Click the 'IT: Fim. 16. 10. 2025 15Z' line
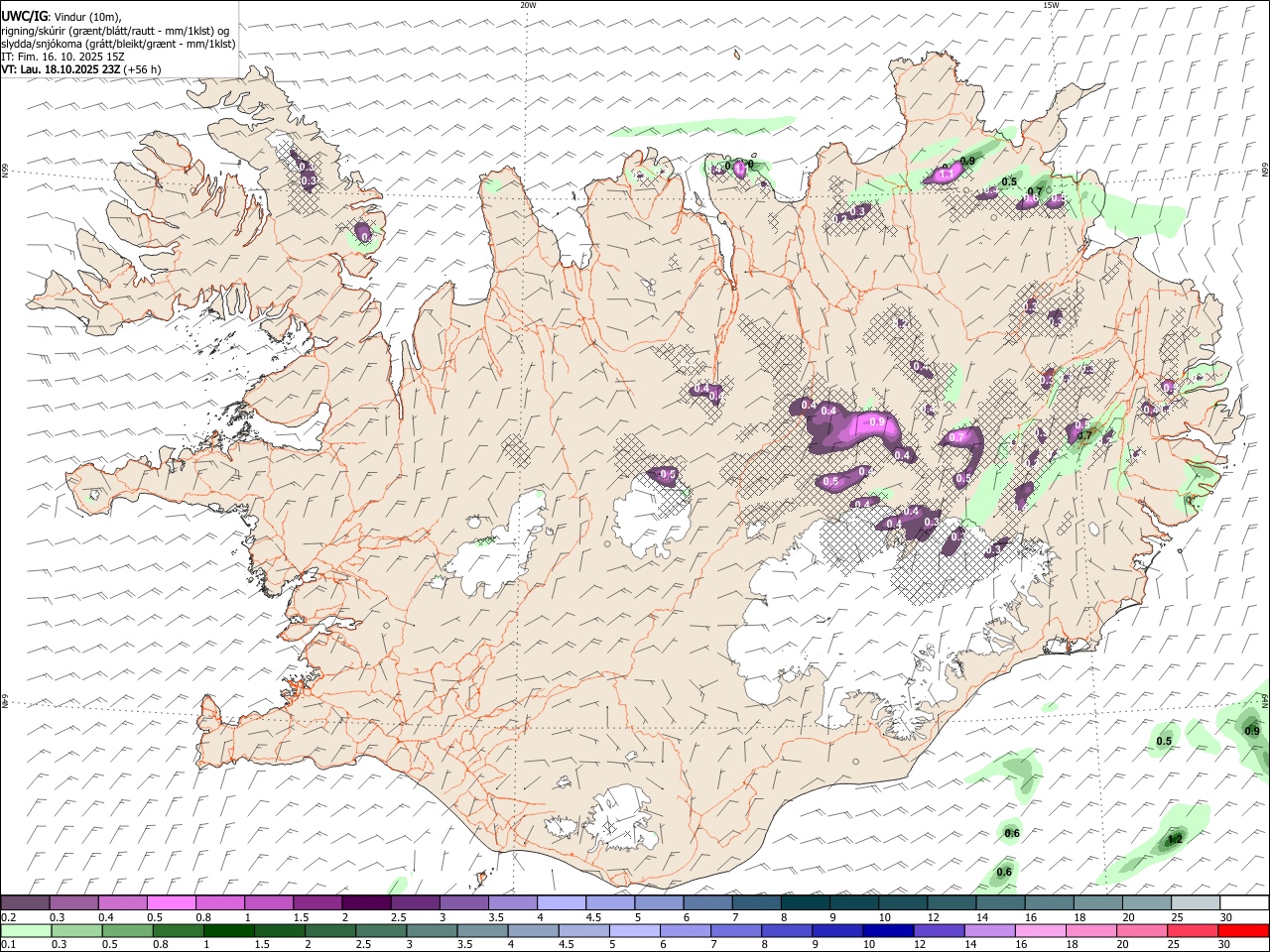The height and width of the screenshot is (952, 1270). pos(63,57)
